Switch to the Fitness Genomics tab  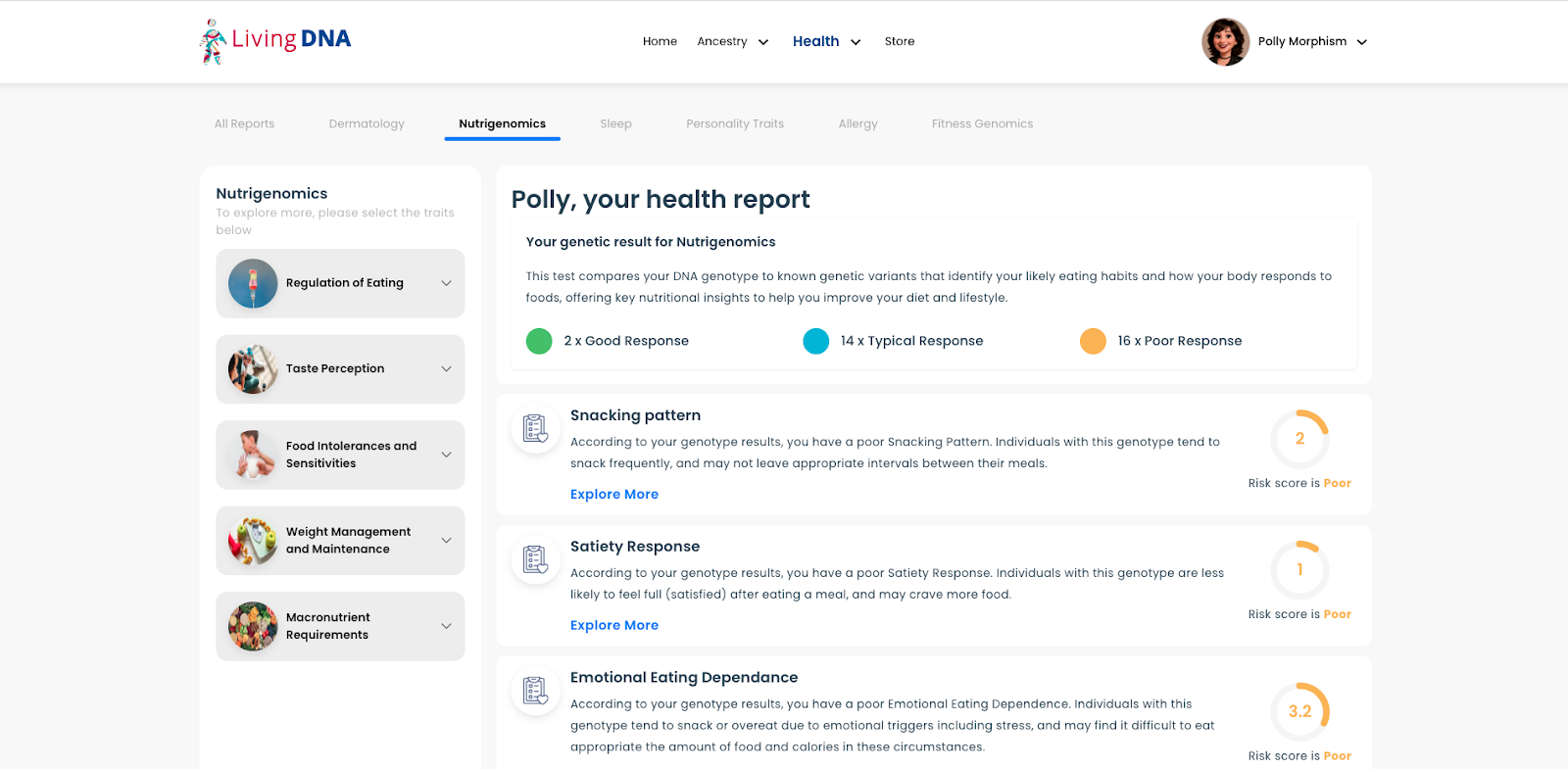[982, 123]
